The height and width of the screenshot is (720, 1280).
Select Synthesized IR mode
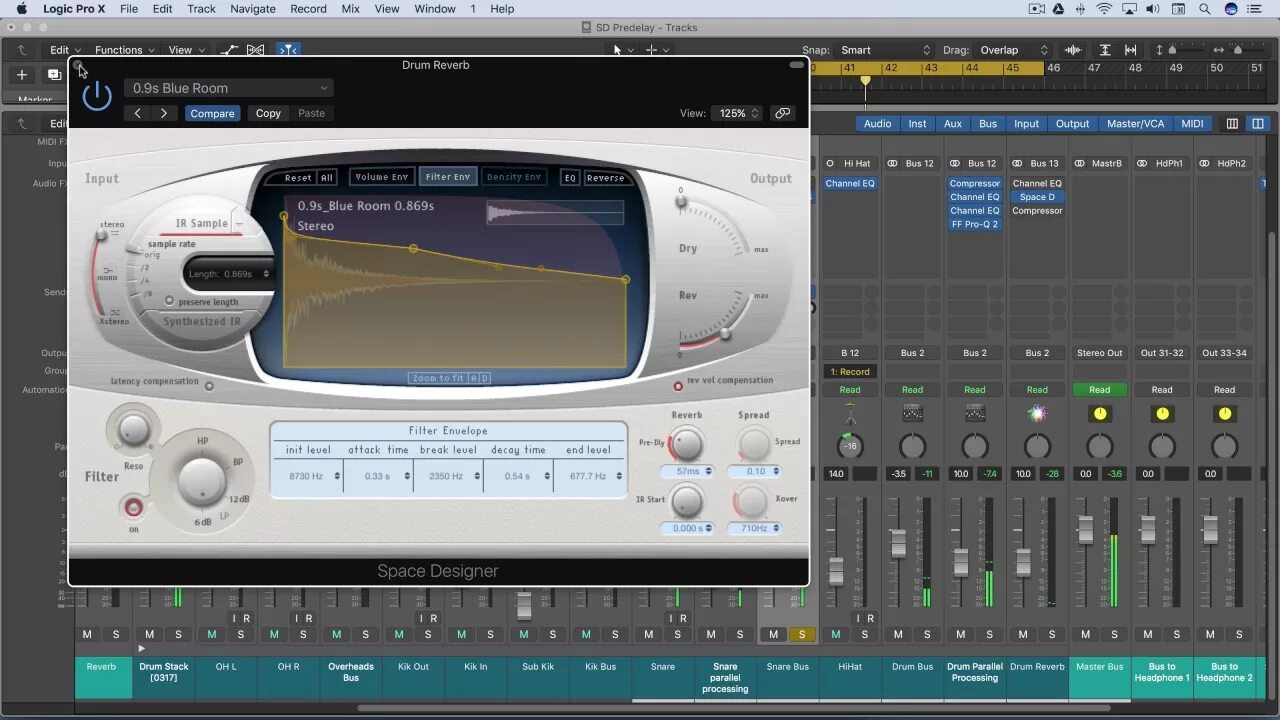[x=202, y=322]
